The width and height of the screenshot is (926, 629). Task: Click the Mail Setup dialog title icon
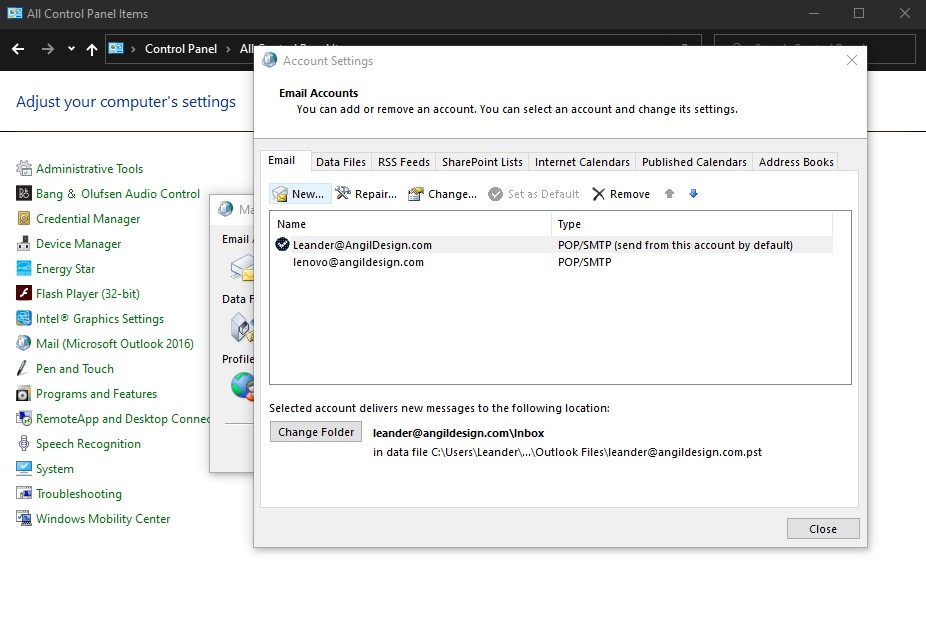tap(226, 208)
